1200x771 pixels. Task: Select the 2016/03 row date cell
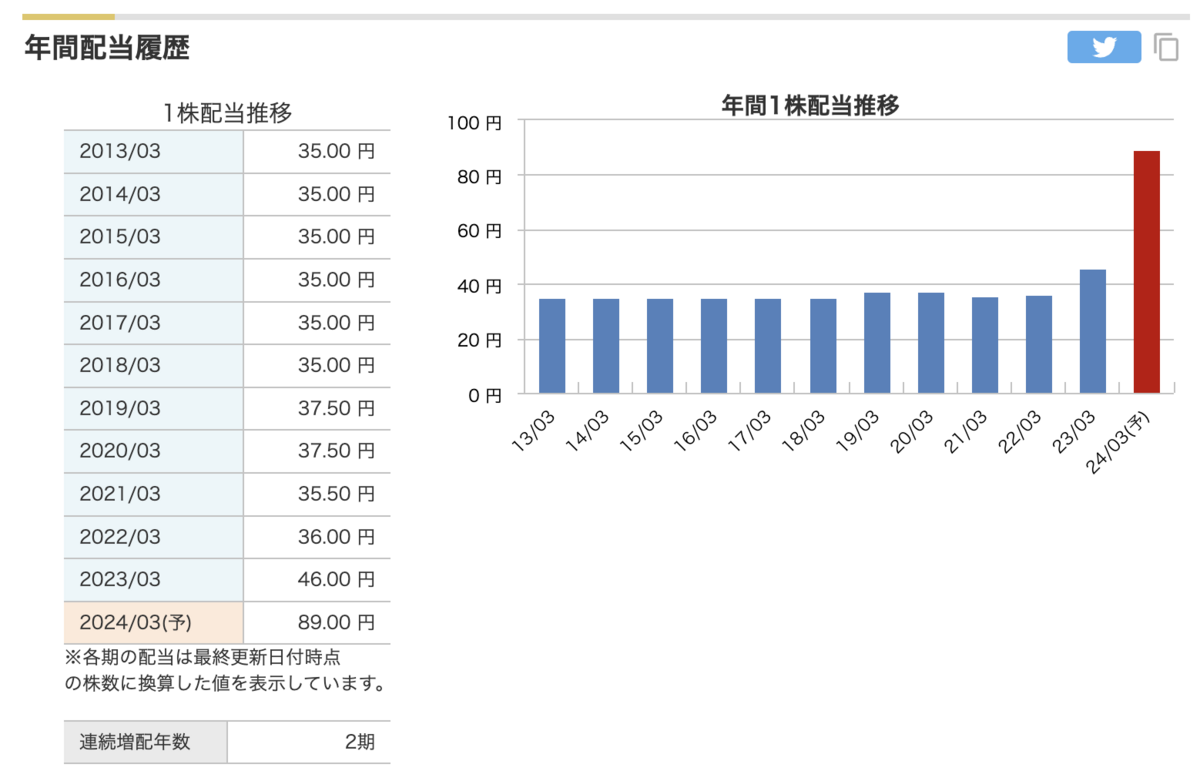tap(154, 281)
